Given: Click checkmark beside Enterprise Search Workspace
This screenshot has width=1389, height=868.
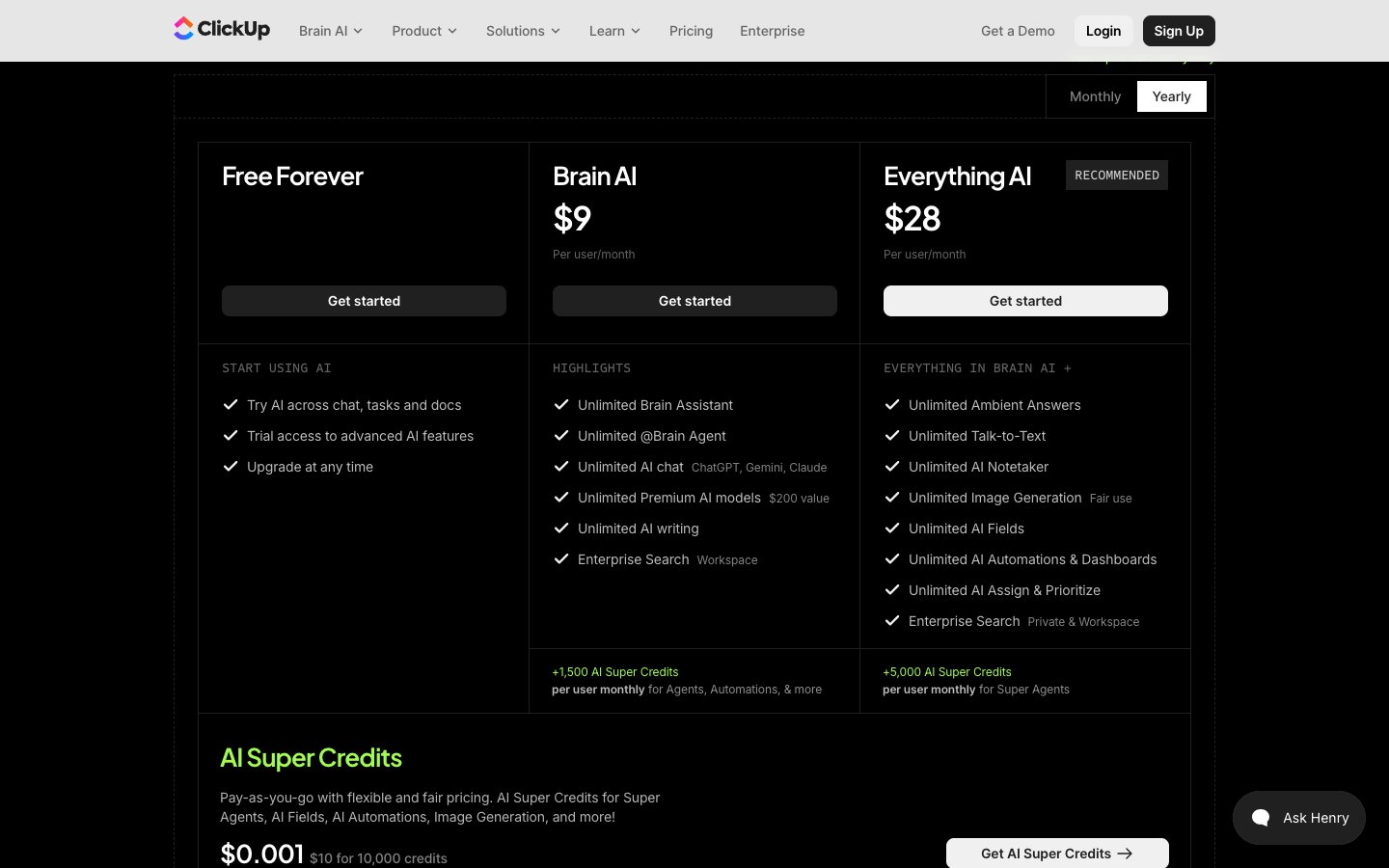Looking at the screenshot, I should pyautogui.click(x=561, y=559).
